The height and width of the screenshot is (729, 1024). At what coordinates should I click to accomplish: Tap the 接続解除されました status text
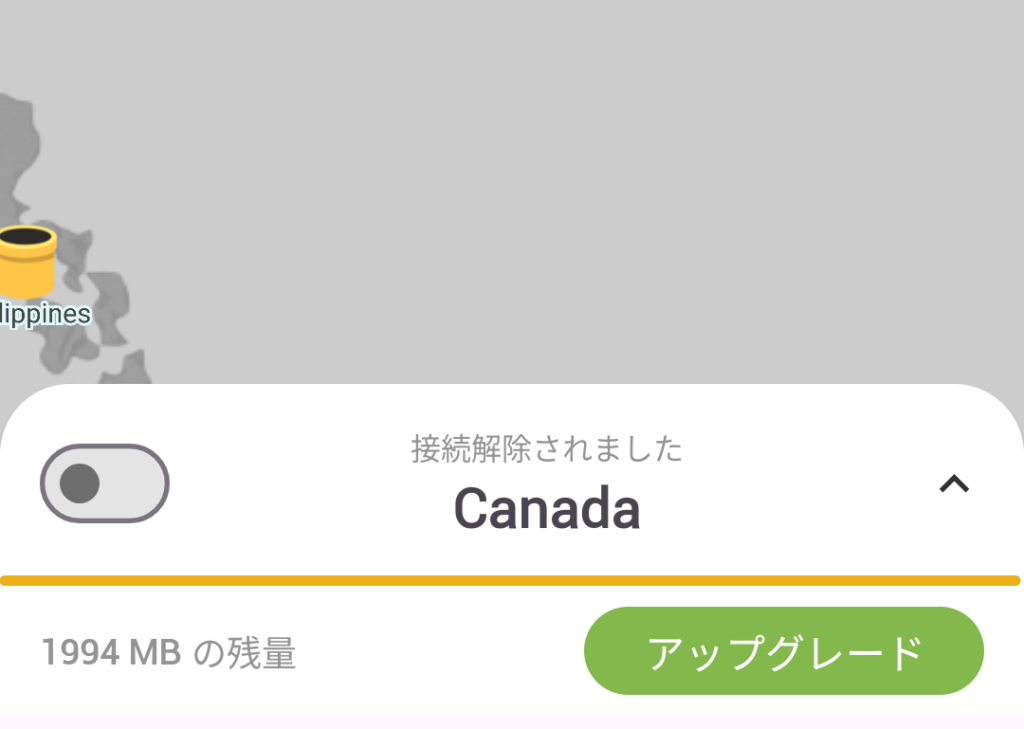547,449
